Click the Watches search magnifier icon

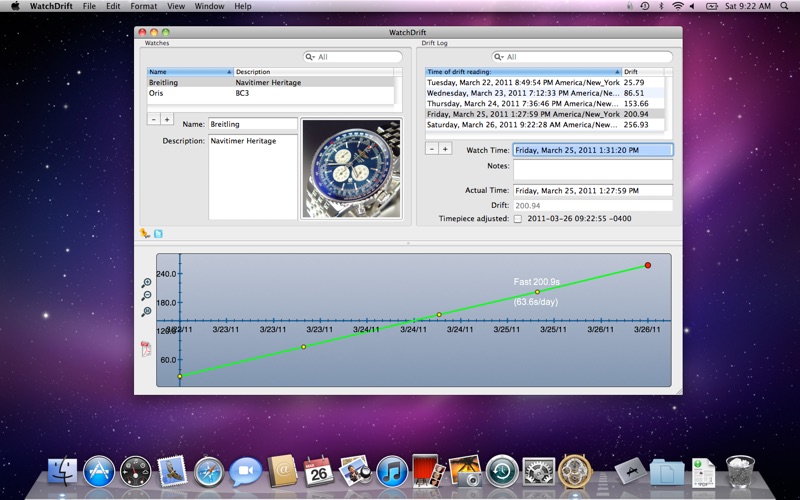tap(310, 57)
